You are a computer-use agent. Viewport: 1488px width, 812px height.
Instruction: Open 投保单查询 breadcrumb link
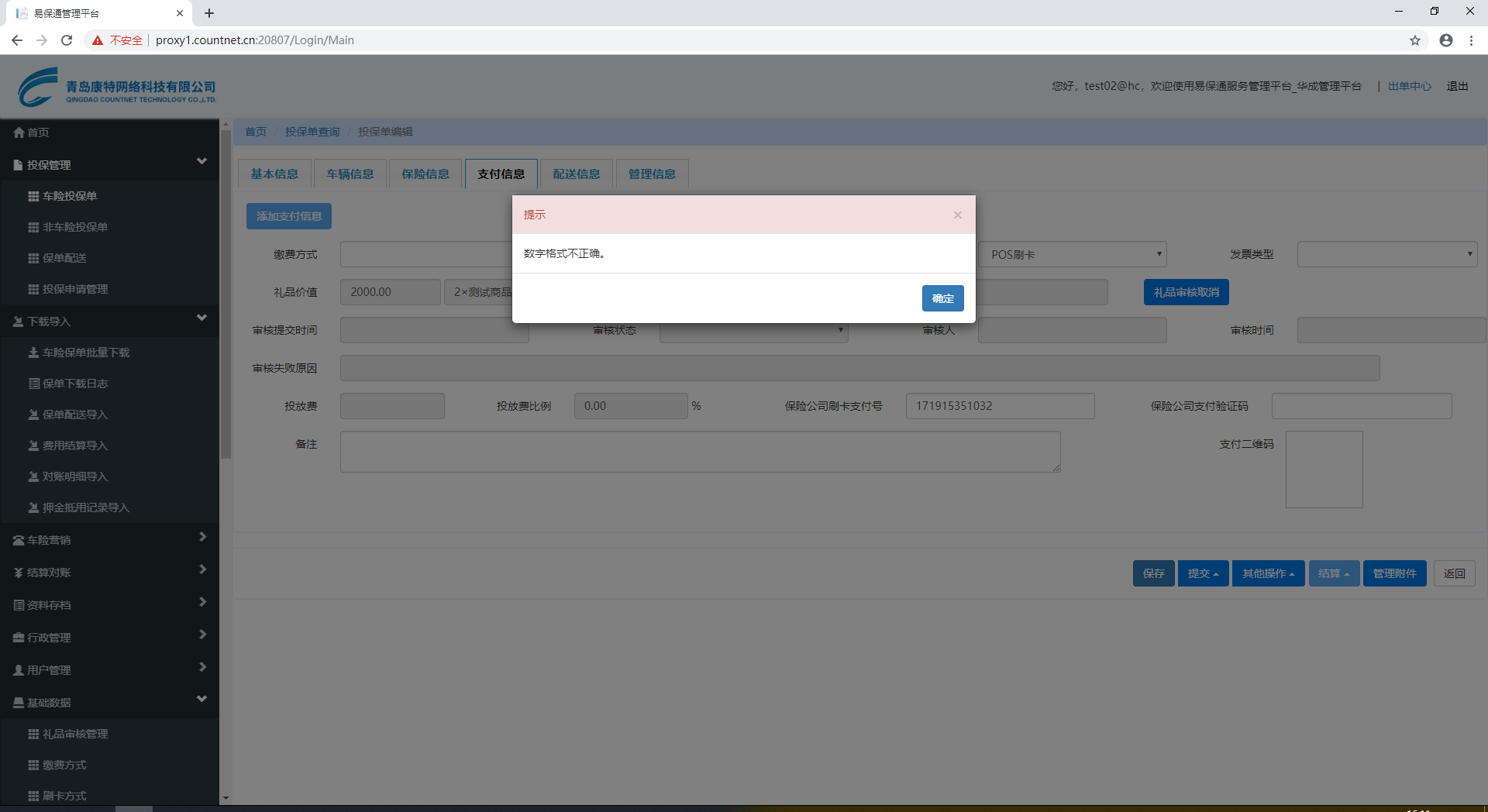(312, 132)
